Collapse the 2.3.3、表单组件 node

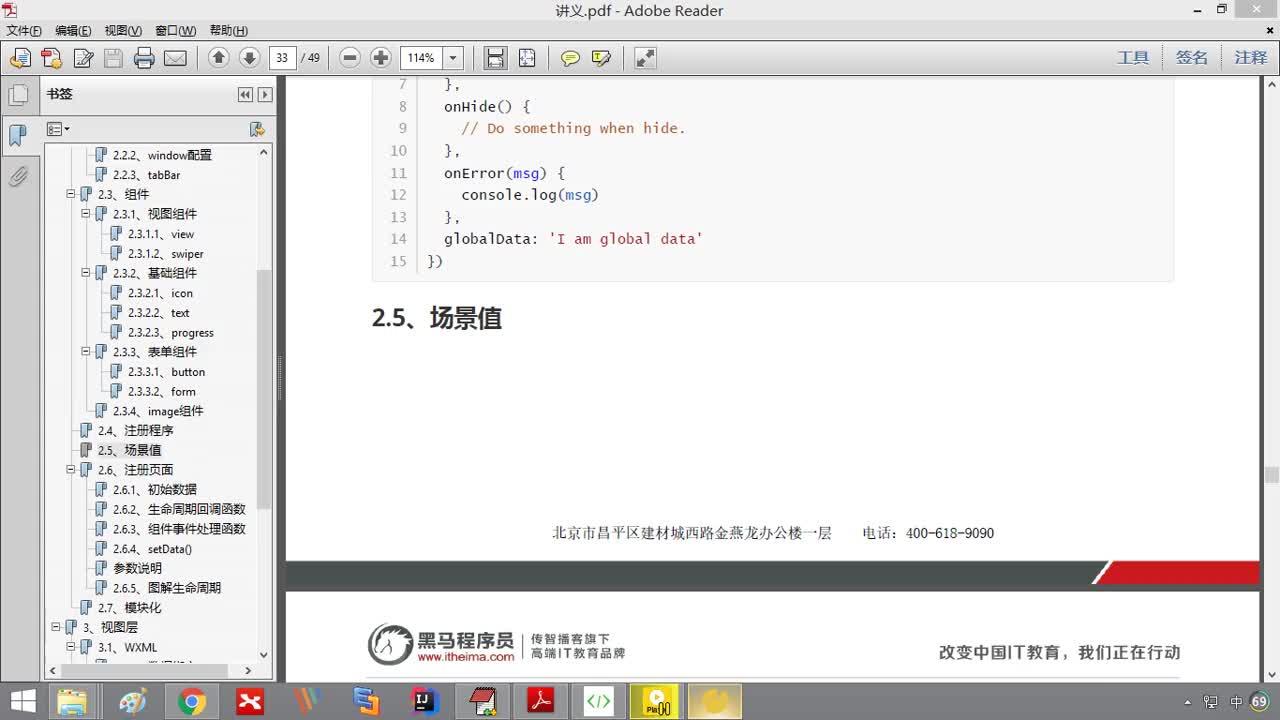pyautogui.click(x=86, y=352)
